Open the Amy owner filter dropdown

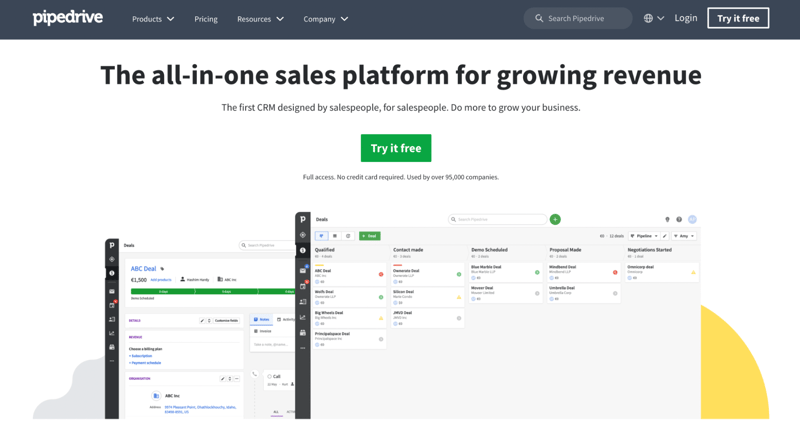click(684, 236)
